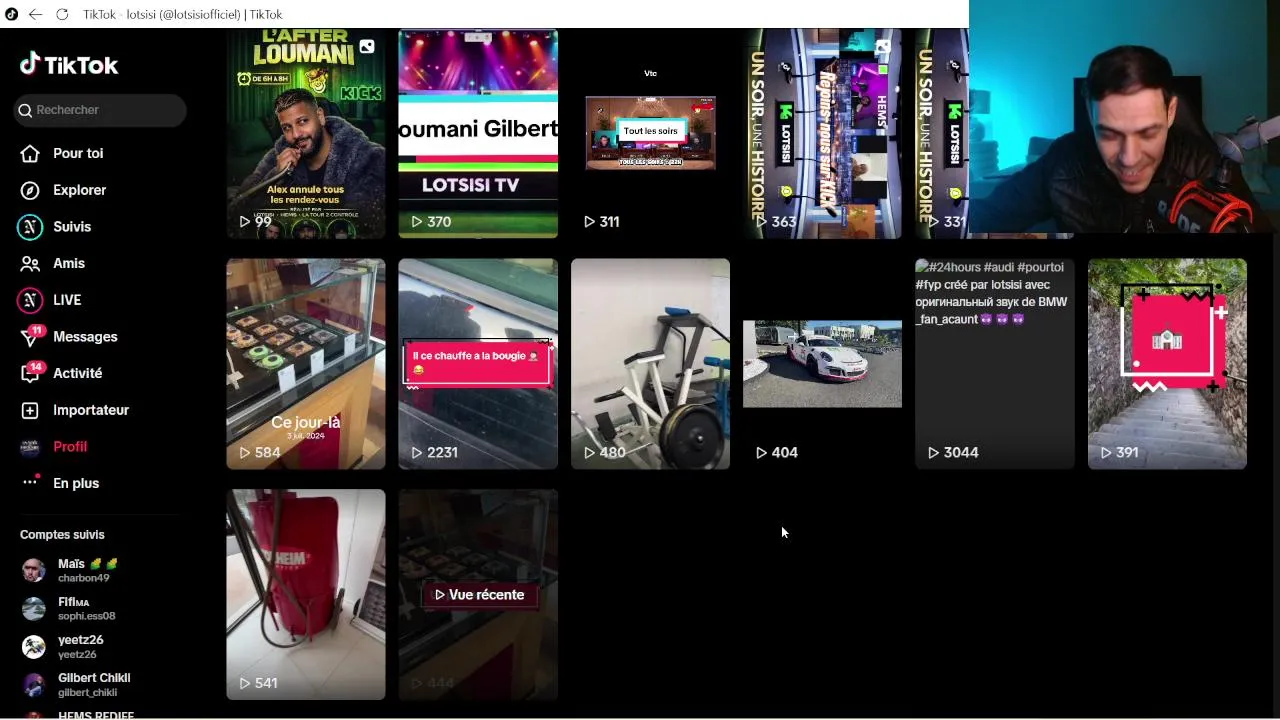Go back with the browser back arrow

[x=35, y=14]
